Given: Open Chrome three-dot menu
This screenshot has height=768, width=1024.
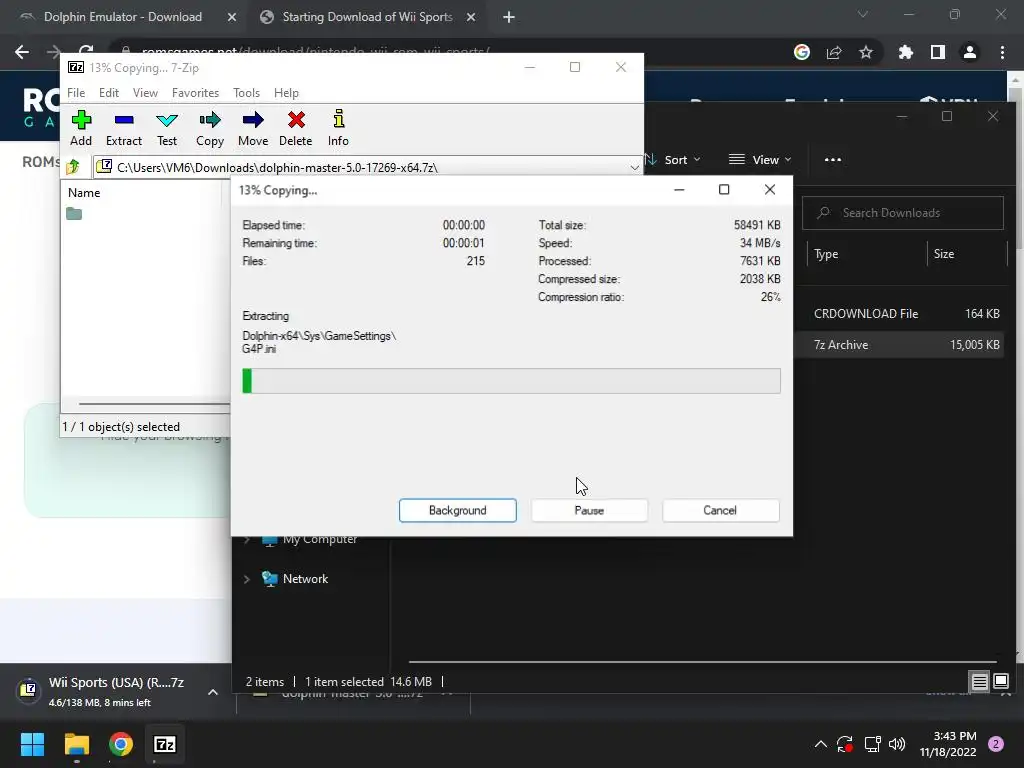Looking at the screenshot, I should (1002, 52).
